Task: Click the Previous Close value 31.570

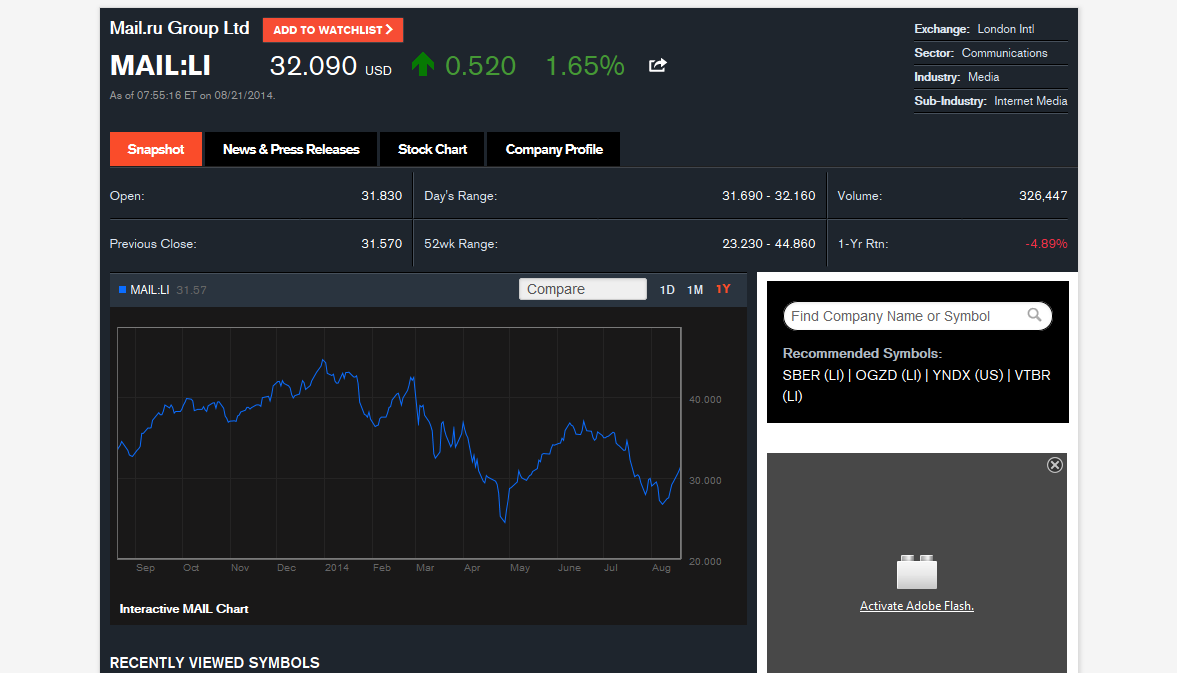Action: pos(382,244)
